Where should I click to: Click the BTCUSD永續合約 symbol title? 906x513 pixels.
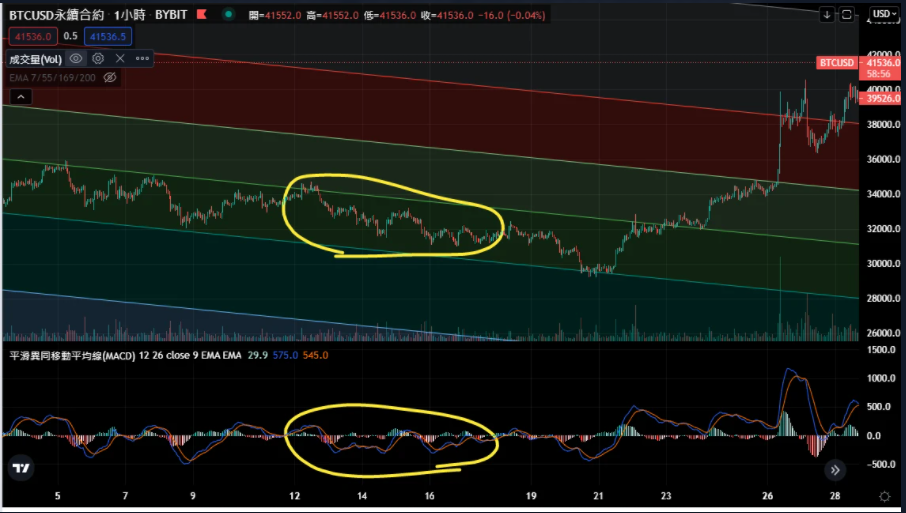[56, 15]
